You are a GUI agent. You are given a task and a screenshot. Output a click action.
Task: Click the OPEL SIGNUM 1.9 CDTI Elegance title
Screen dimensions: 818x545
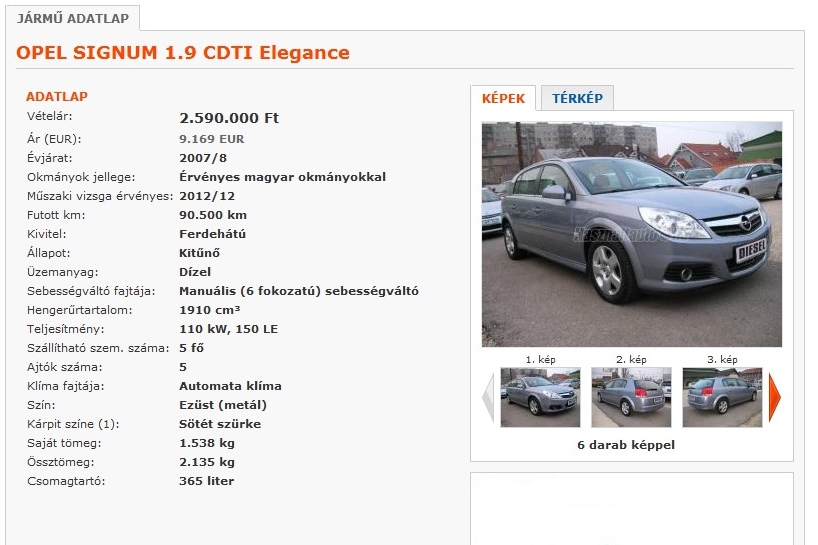click(x=183, y=53)
